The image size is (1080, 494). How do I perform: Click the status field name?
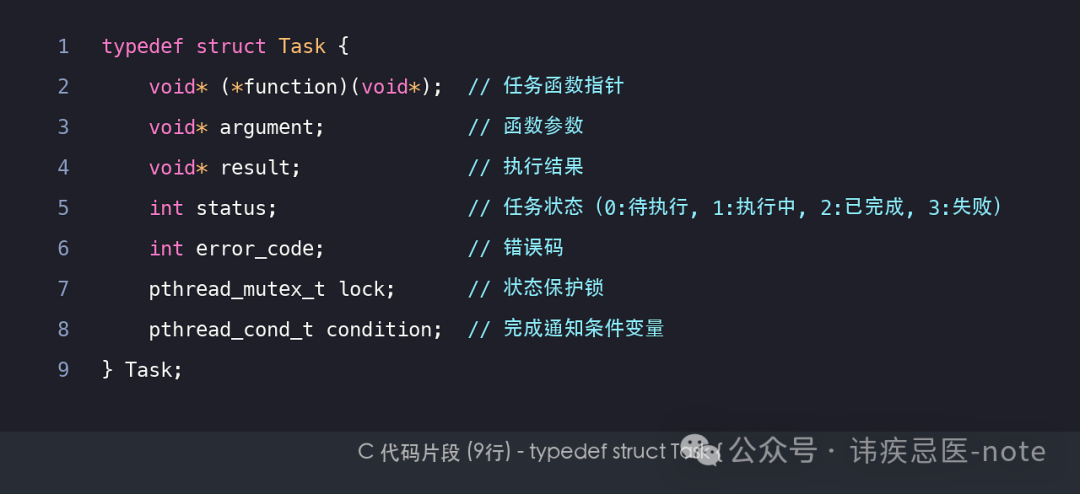coord(236,208)
